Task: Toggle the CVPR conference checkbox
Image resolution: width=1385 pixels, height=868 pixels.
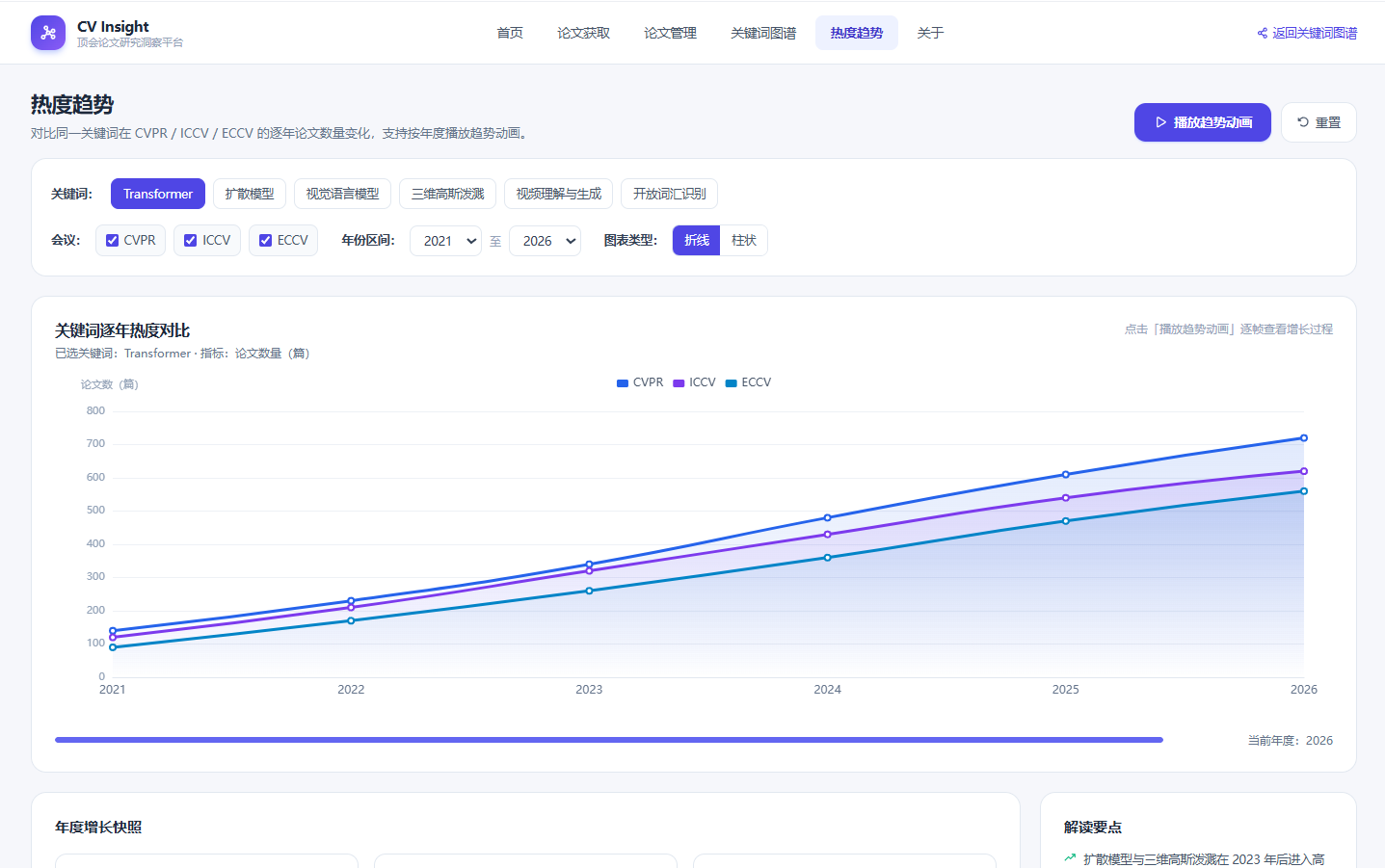Action: coord(113,241)
